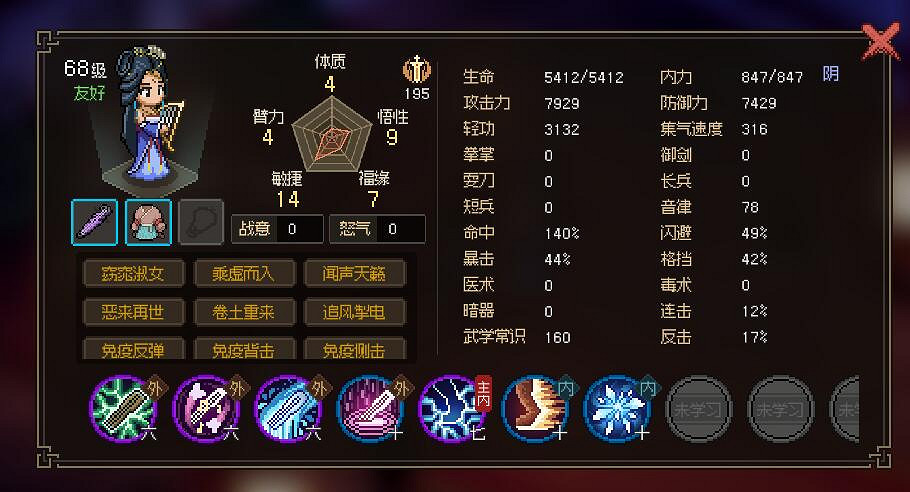910x492 pixels.
Task: Choose the pink rain zither skill icon
Action: coord(370,408)
